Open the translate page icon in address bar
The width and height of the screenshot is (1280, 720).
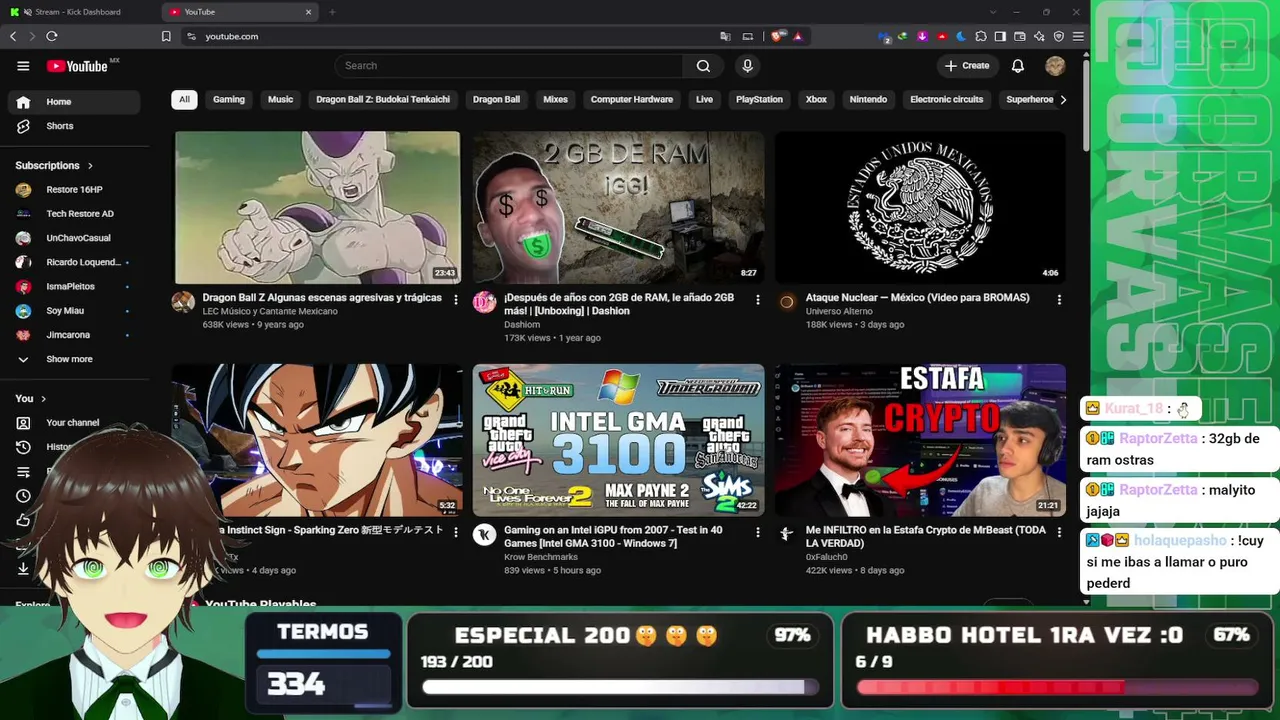pos(725,36)
